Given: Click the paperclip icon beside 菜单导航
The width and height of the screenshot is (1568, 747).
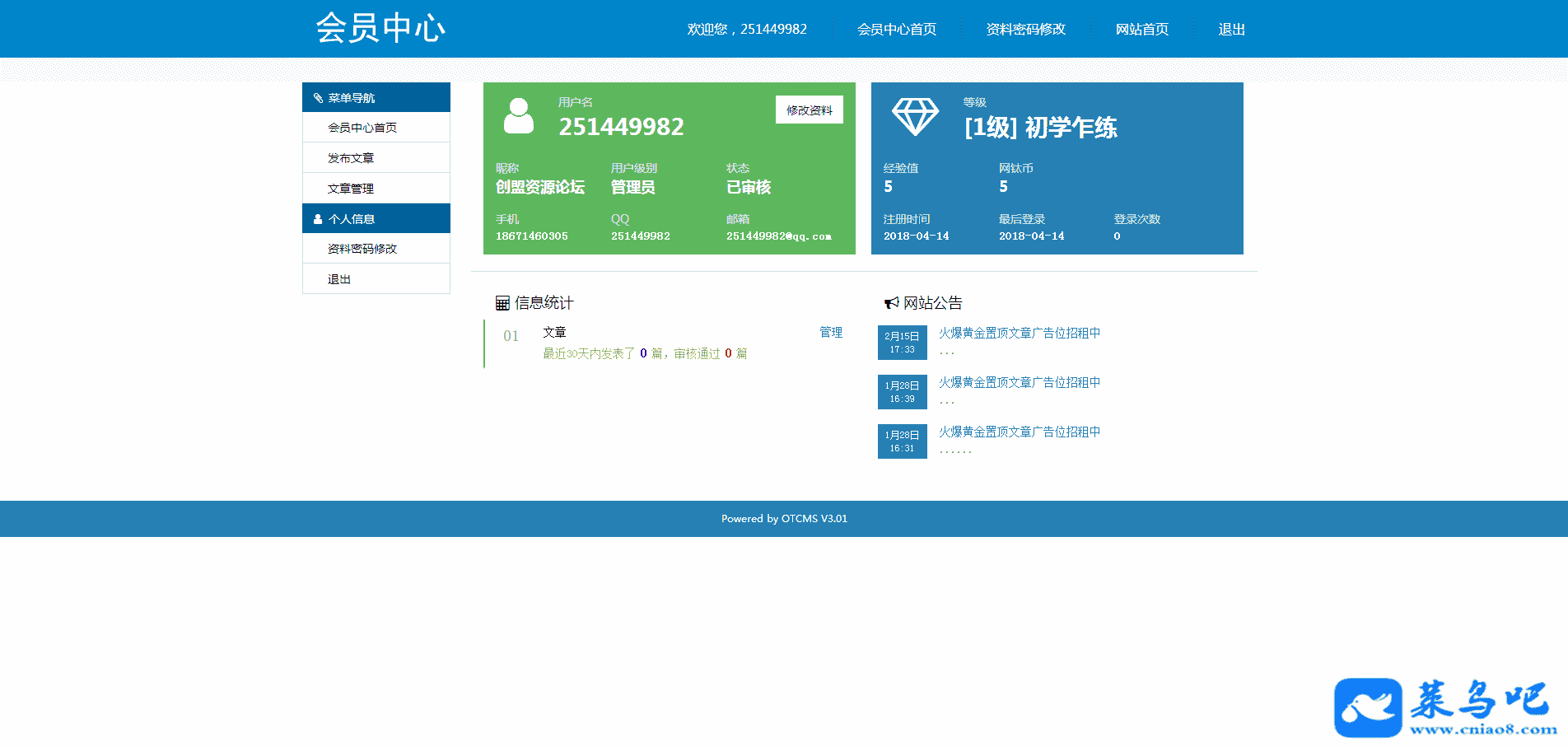Looking at the screenshot, I should 318,98.
